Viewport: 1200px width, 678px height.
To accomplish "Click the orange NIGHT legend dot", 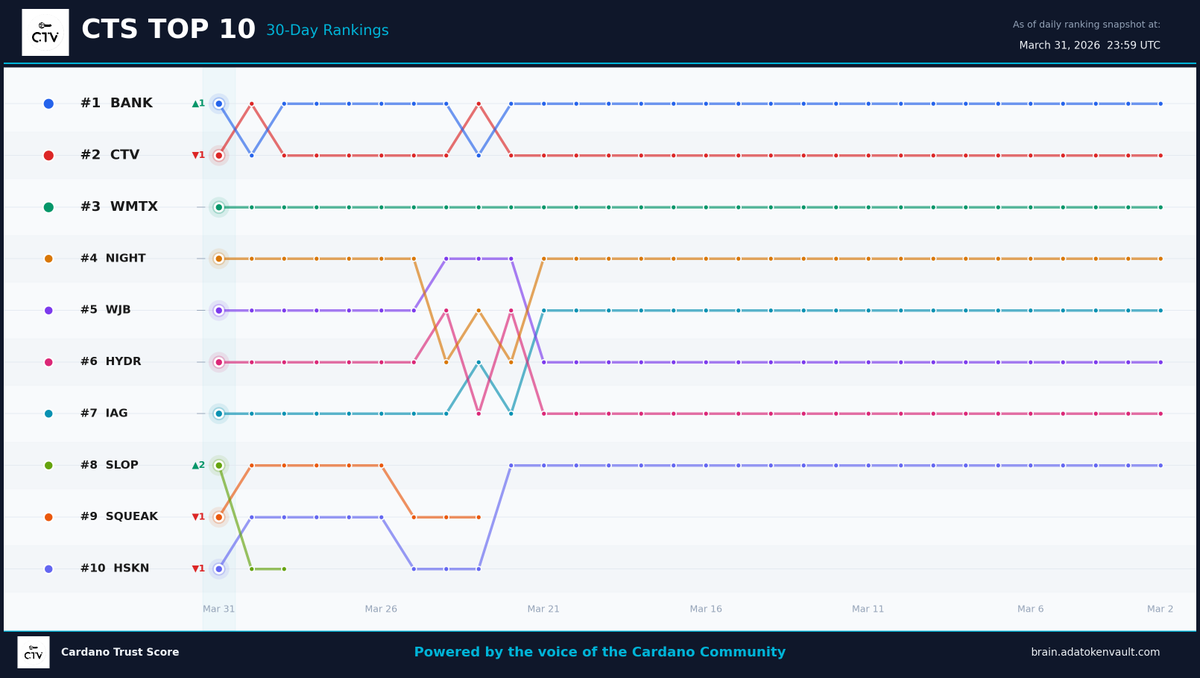I will 49,259.
